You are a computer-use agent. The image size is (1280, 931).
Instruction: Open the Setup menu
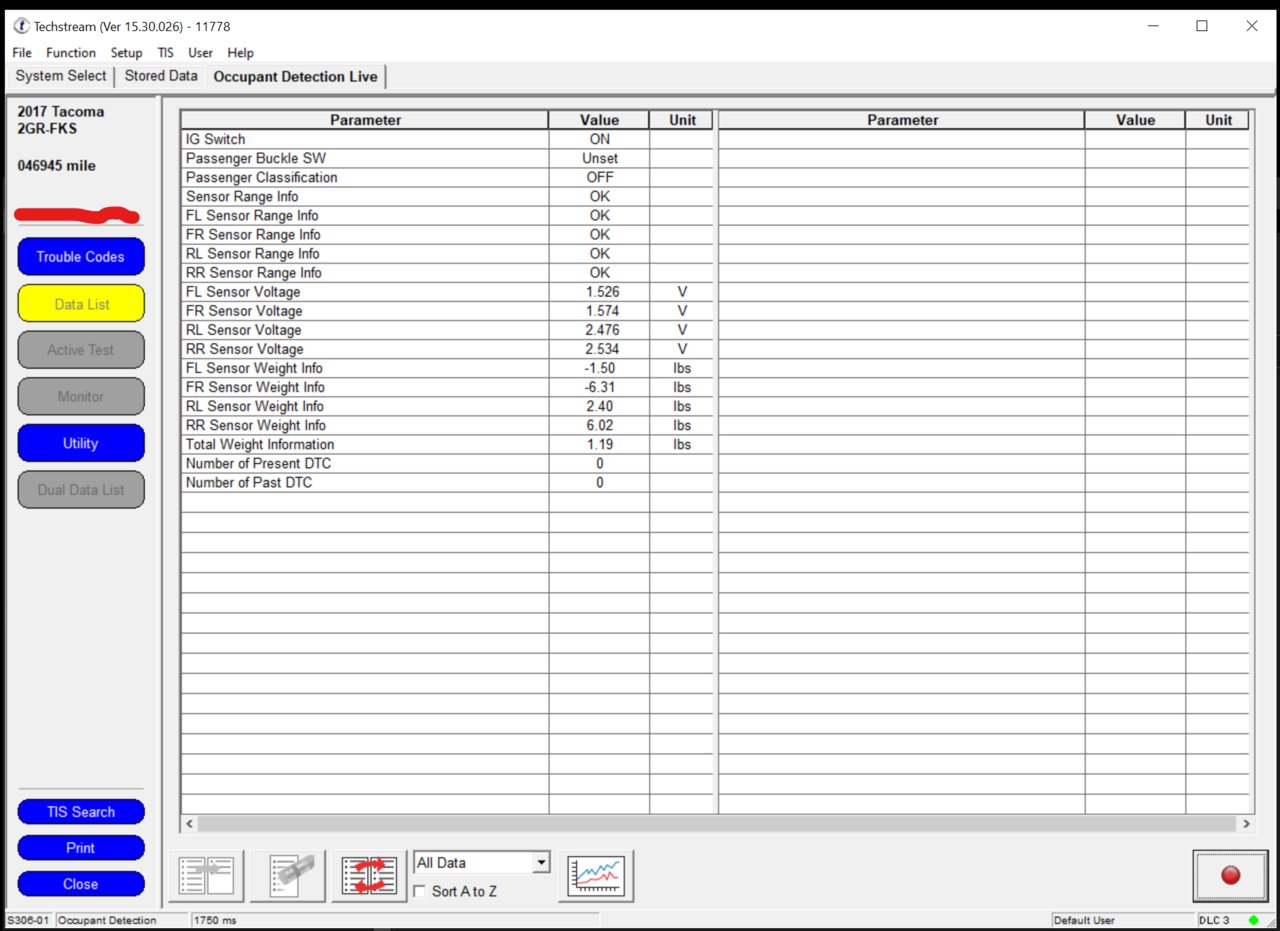click(x=126, y=53)
